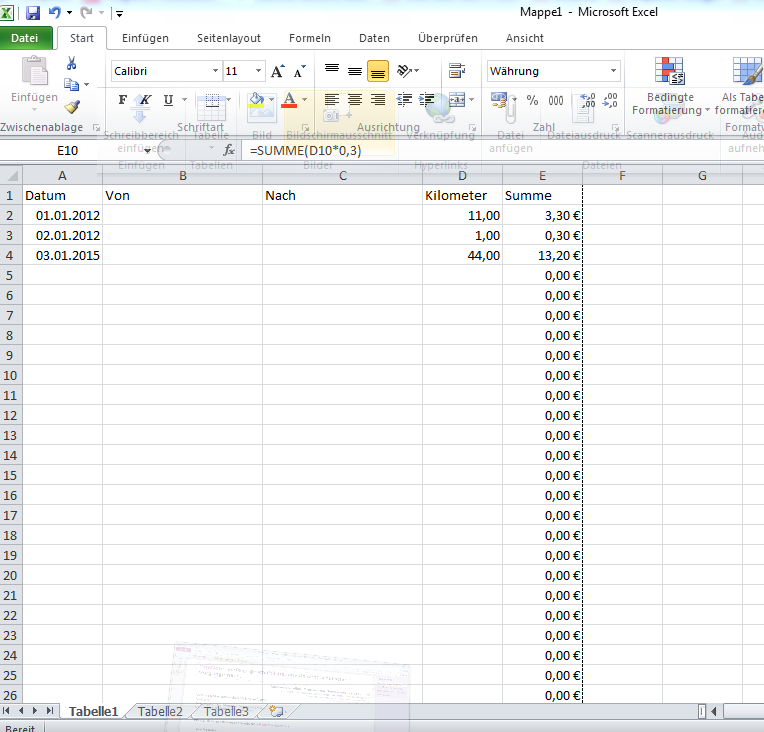Select the Format Painter brush
Viewport: 764px width, 732px height.
72,107
